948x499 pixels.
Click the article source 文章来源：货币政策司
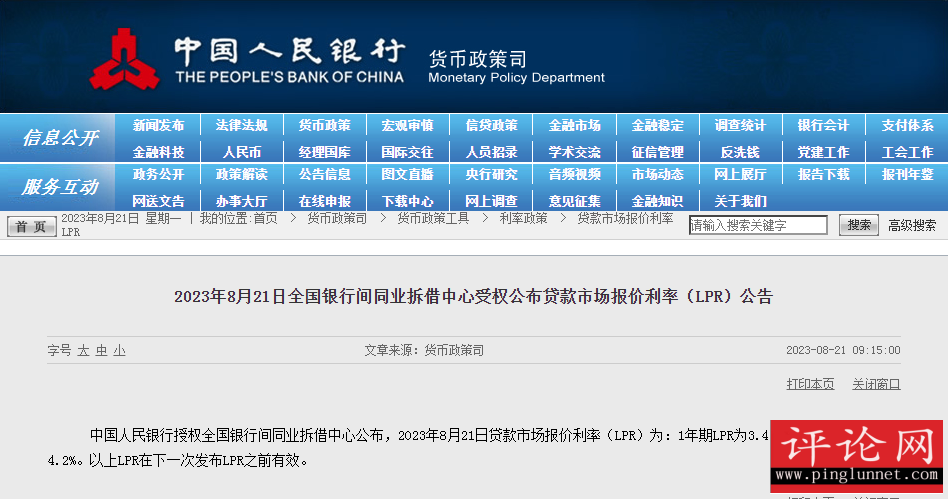424,350
